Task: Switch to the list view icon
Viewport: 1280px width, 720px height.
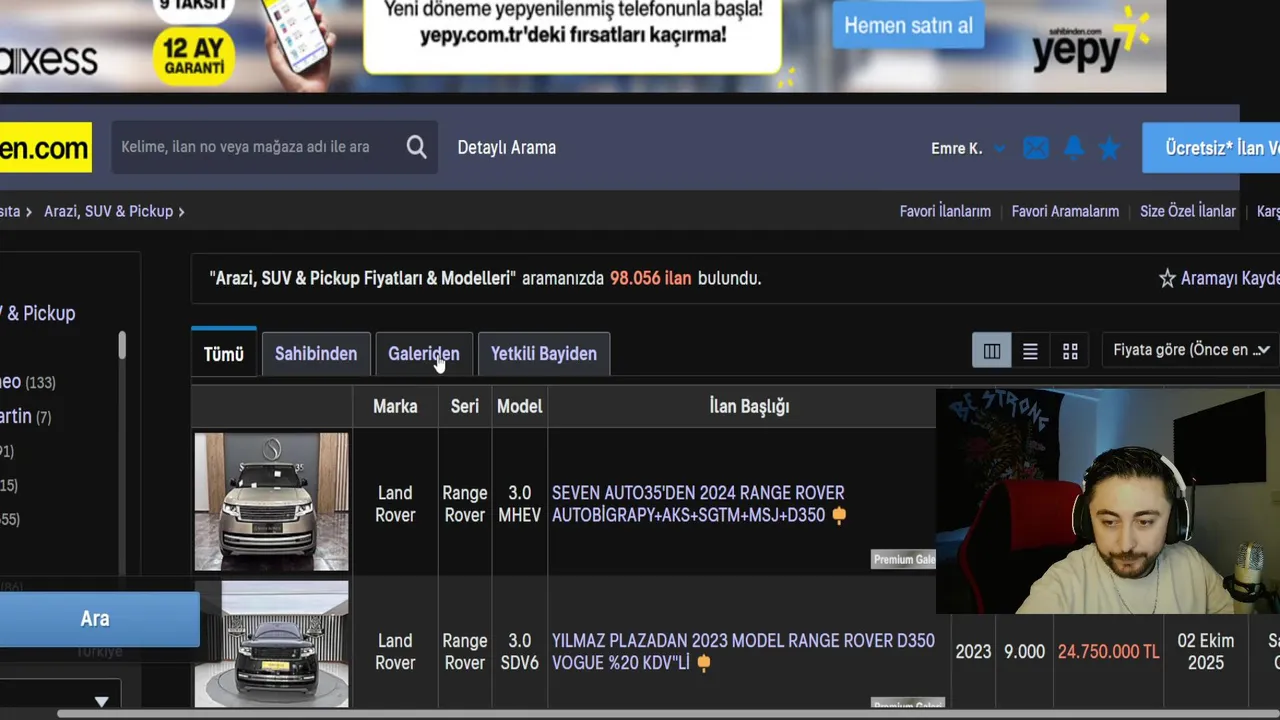Action: pyautogui.click(x=1030, y=351)
